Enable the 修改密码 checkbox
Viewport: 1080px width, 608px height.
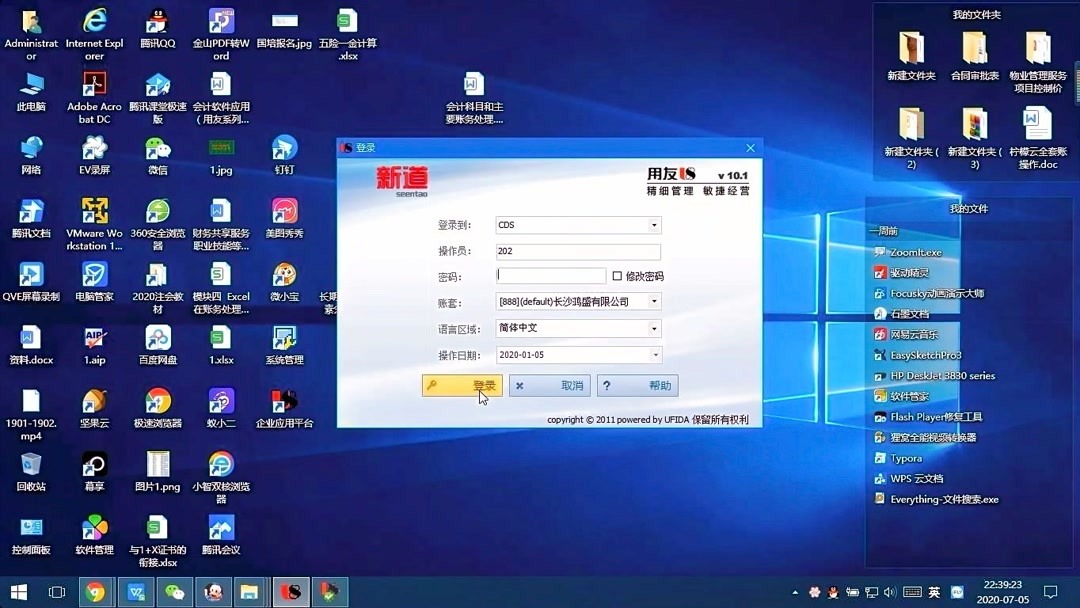click(616, 275)
